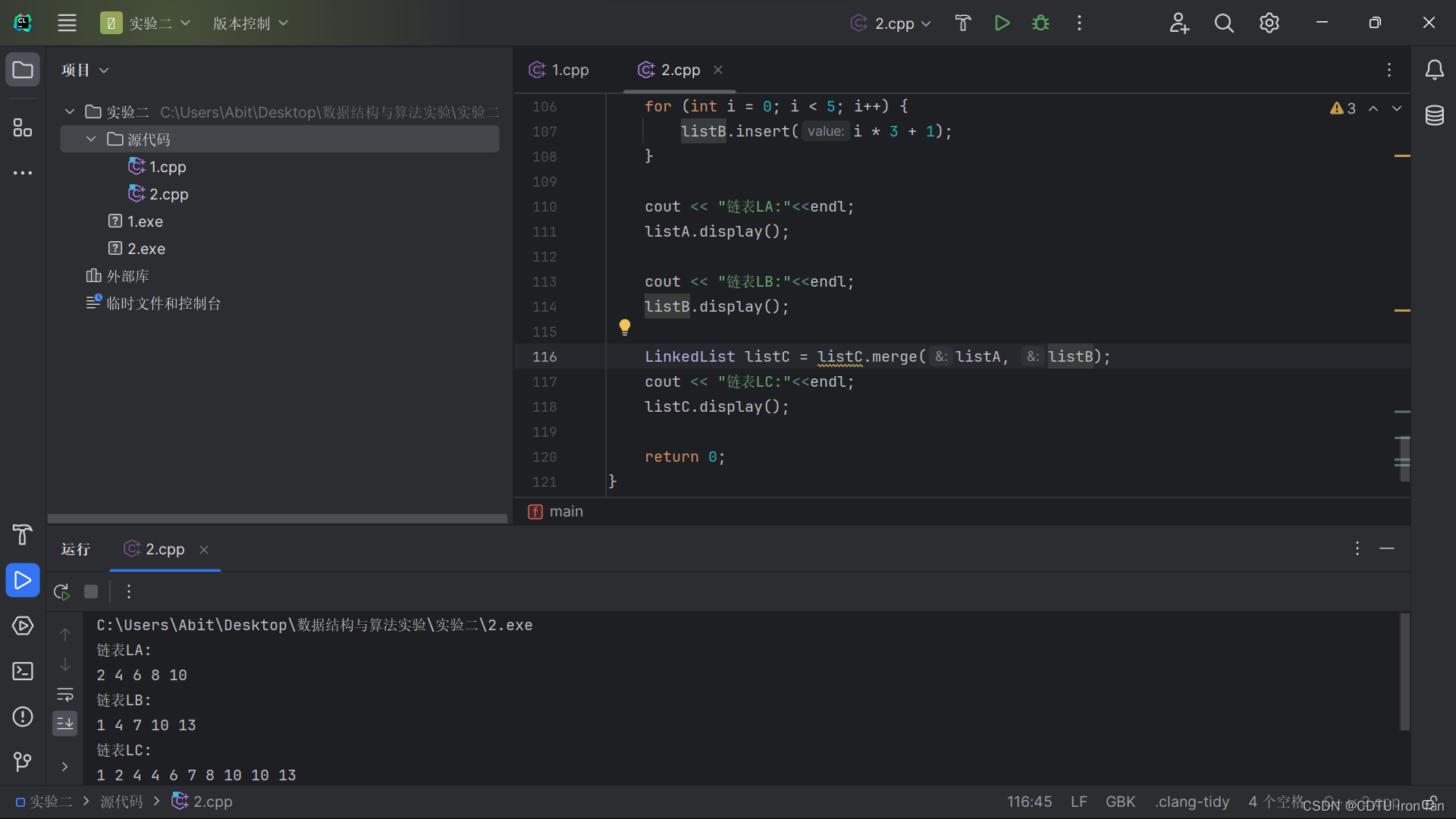Switch to the 1.cpp editor tab
1456x819 pixels.
560,70
